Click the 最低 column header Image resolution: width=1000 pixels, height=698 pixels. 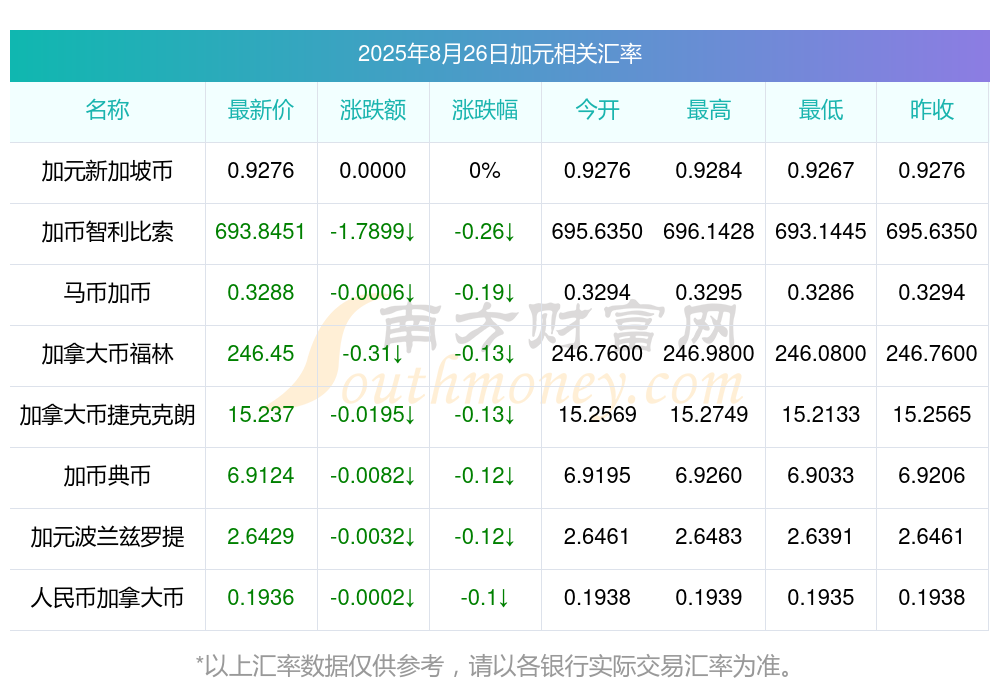(821, 110)
